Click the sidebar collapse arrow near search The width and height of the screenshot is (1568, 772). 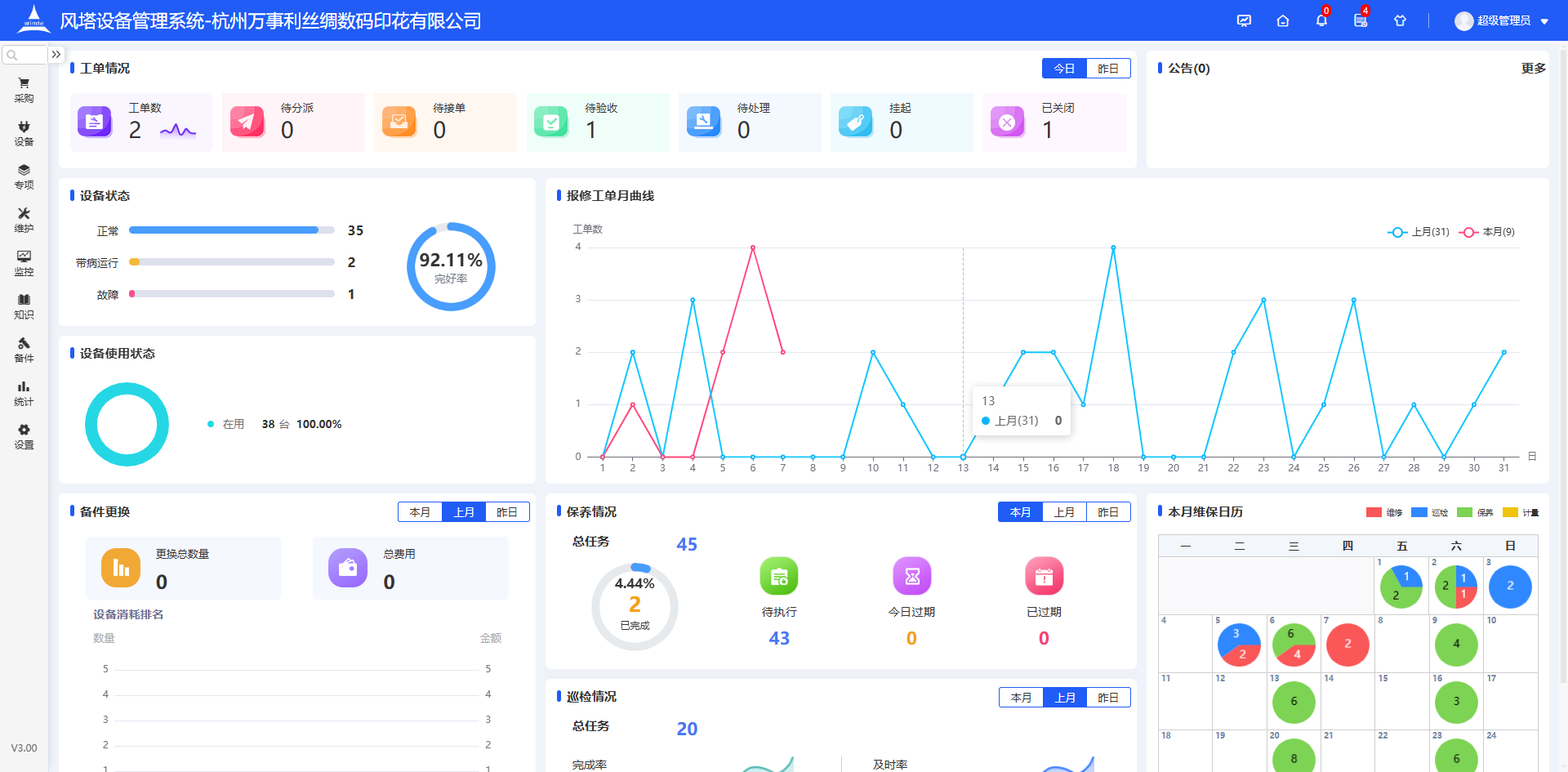pos(56,54)
